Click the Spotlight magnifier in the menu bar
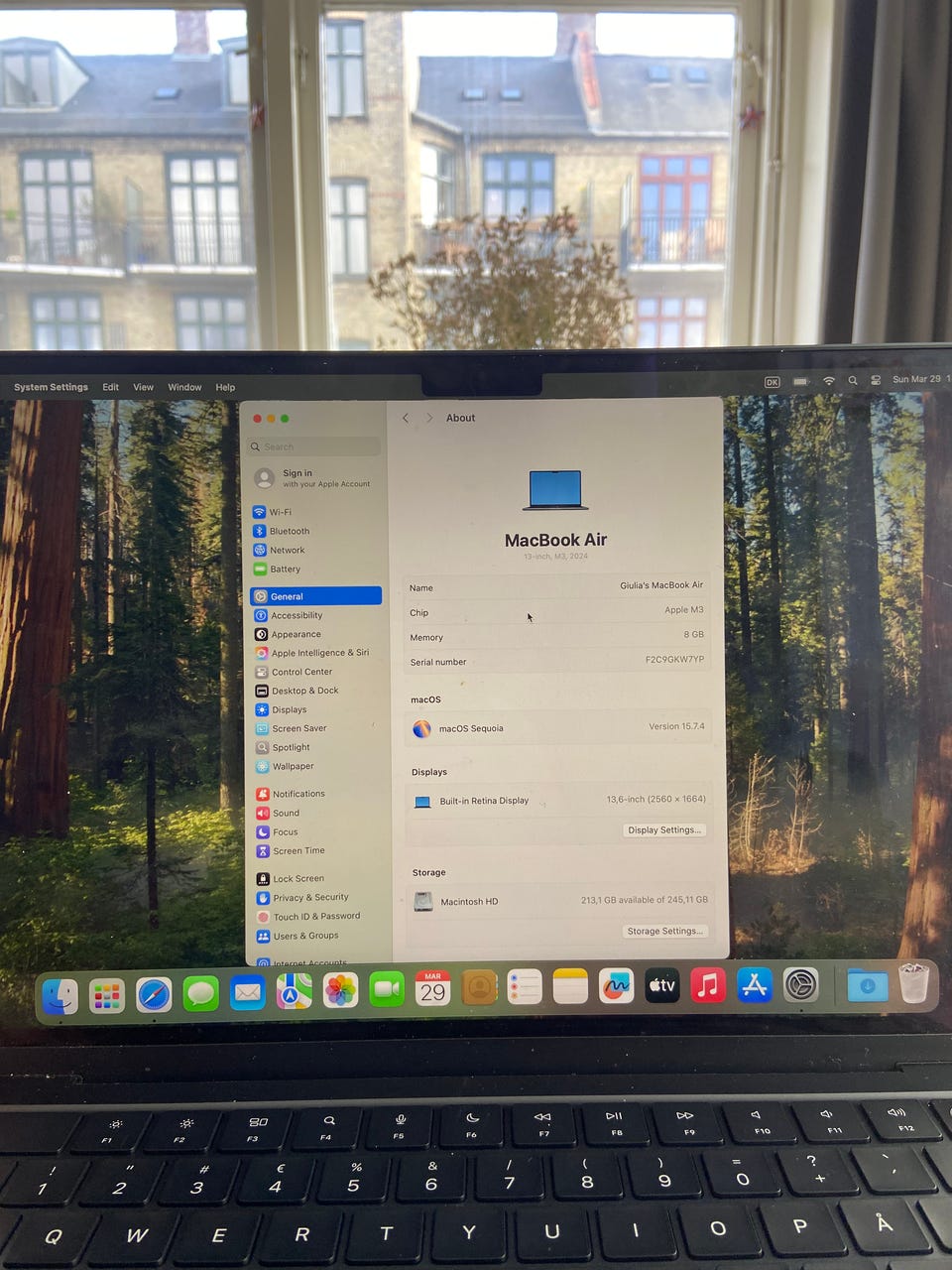 coord(853,381)
